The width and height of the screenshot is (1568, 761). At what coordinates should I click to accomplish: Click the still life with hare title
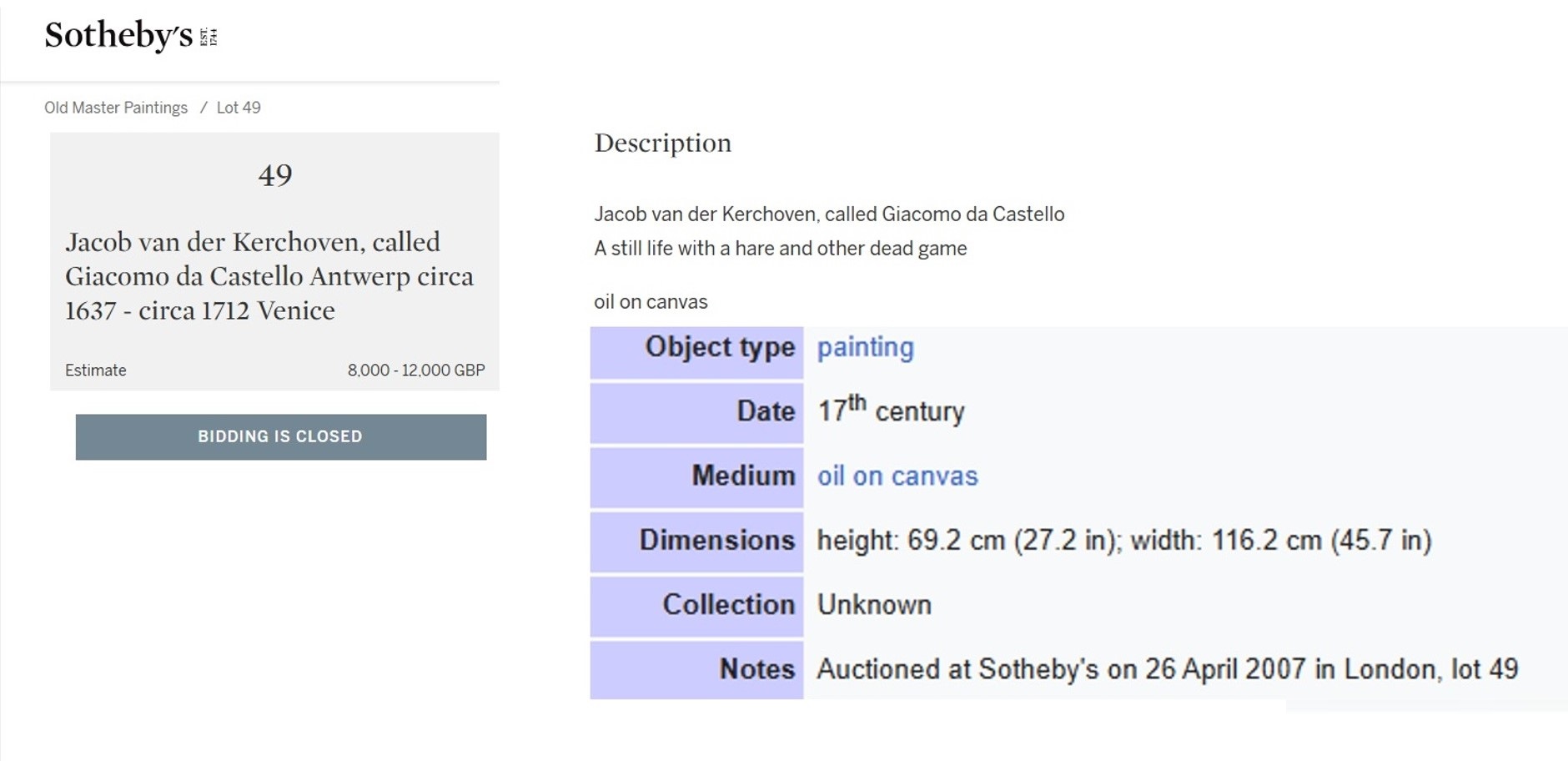click(780, 249)
